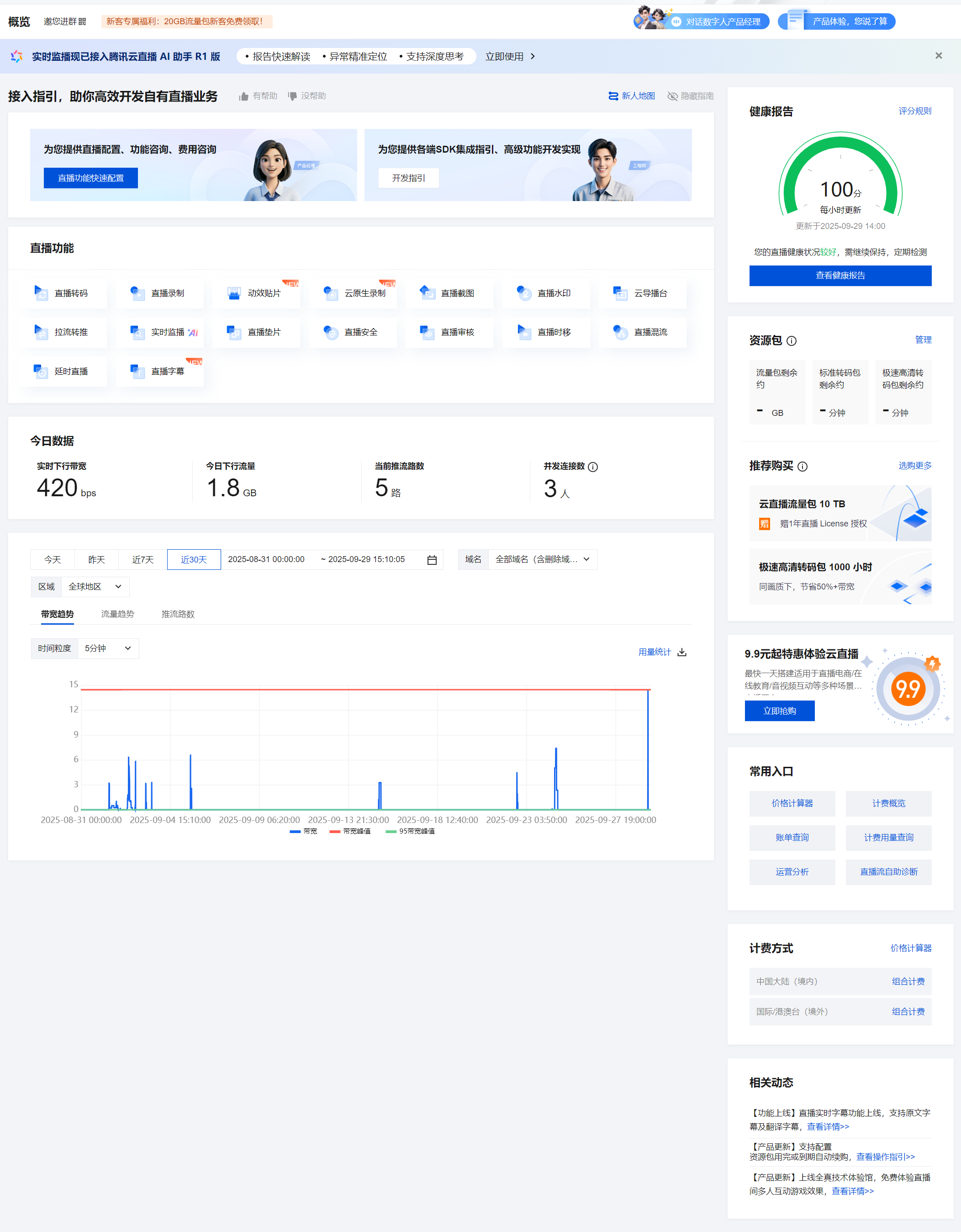Image resolution: width=961 pixels, height=1232 pixels.
Task: Click the 资源包 info icon
Action: pos(791,341)
